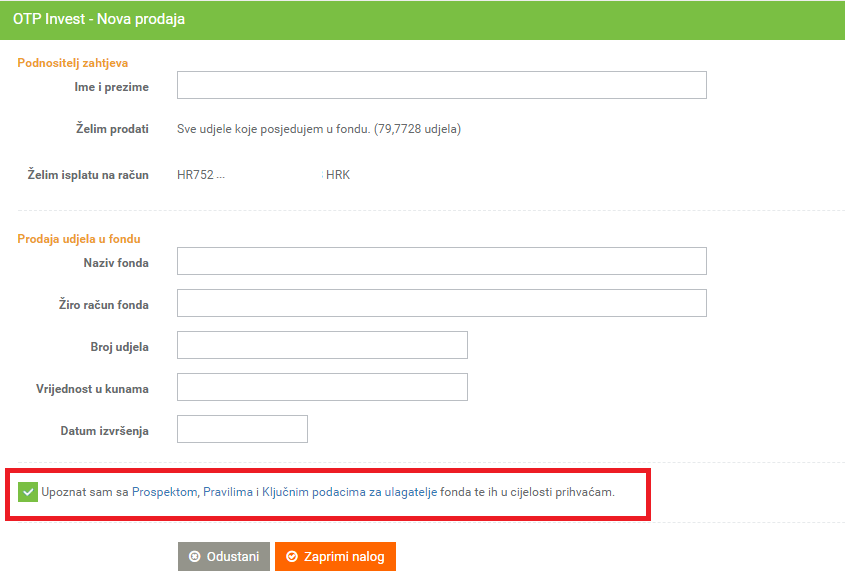Click the Podnositelj zahtjeva section heading

(73, 63)
